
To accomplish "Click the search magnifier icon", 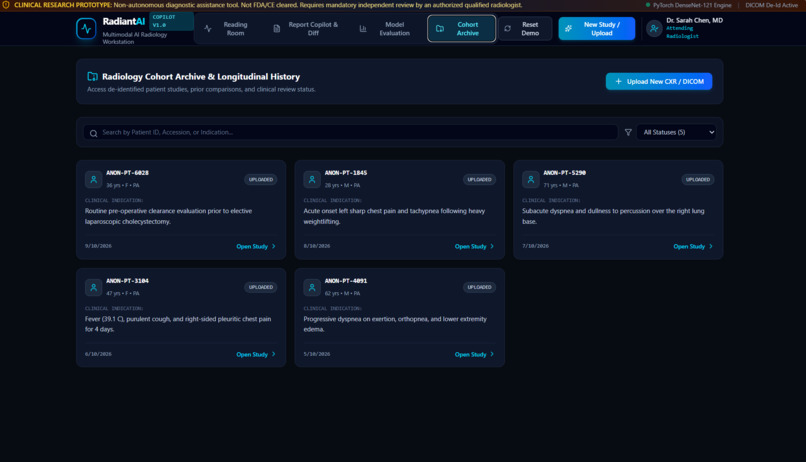I will click(x=94, y=133).
